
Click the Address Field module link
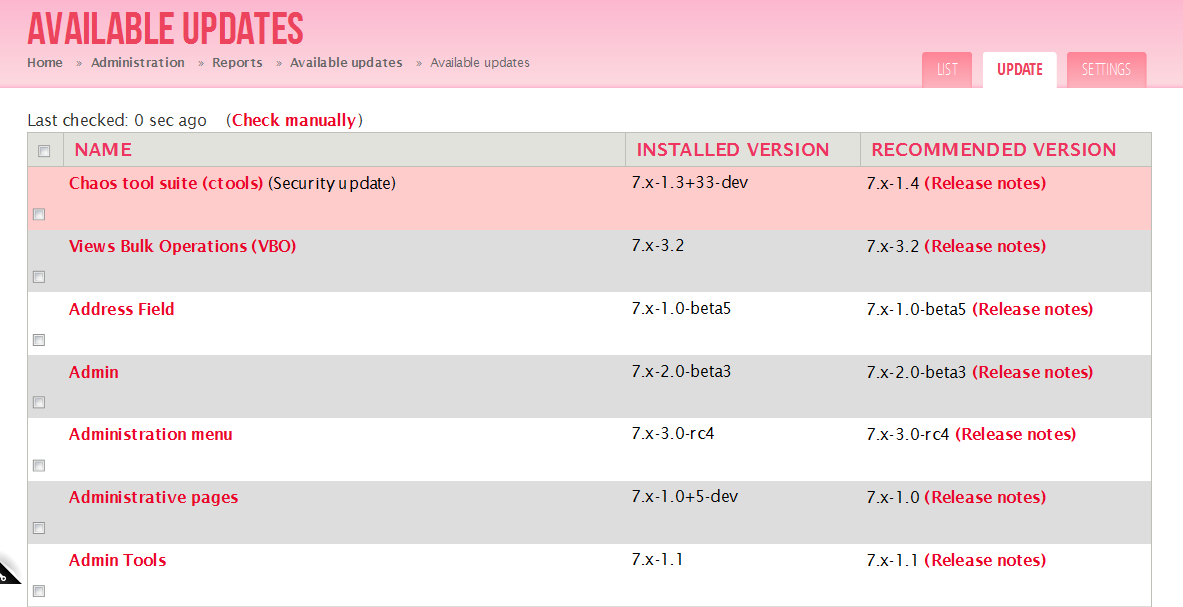[121, 309]
